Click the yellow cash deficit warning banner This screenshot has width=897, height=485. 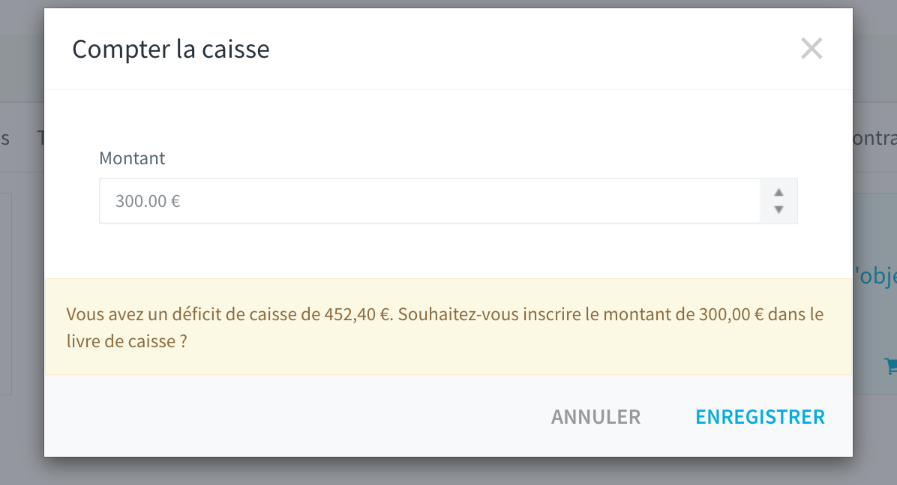[448, 327]
